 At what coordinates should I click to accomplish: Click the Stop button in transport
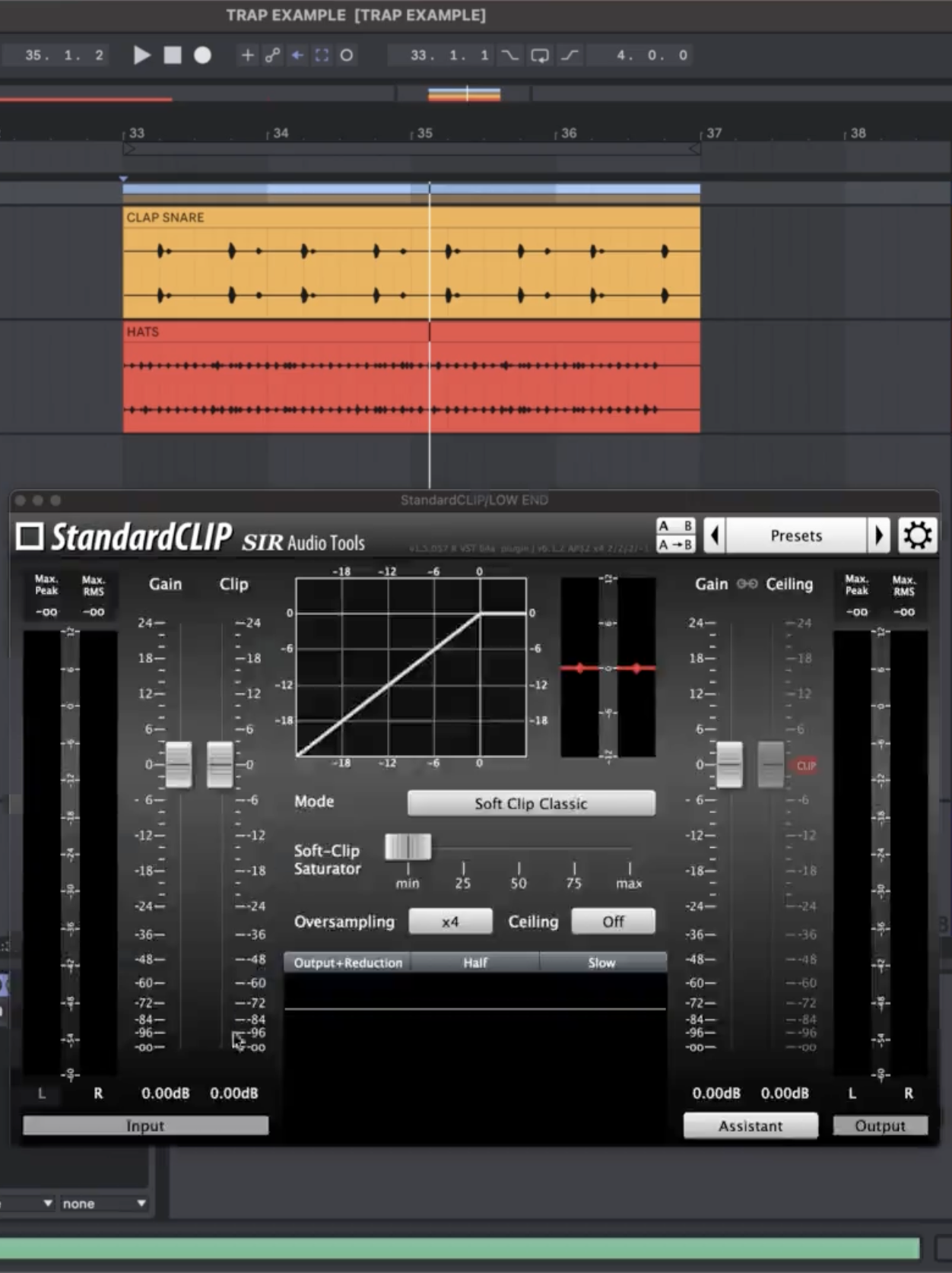(x=173, y=55)
